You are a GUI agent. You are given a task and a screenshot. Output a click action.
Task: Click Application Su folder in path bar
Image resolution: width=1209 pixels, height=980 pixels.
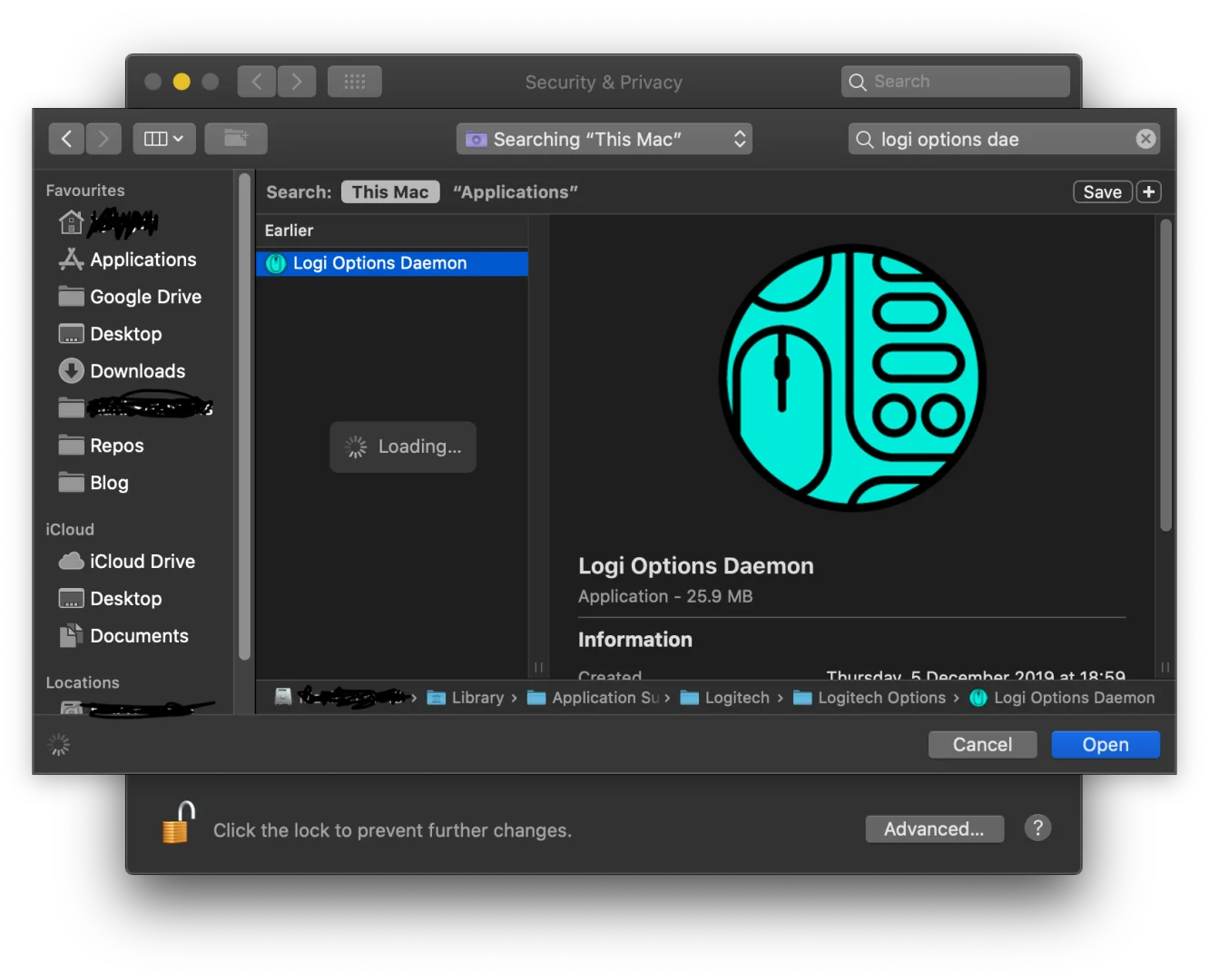tap(594, 698)
